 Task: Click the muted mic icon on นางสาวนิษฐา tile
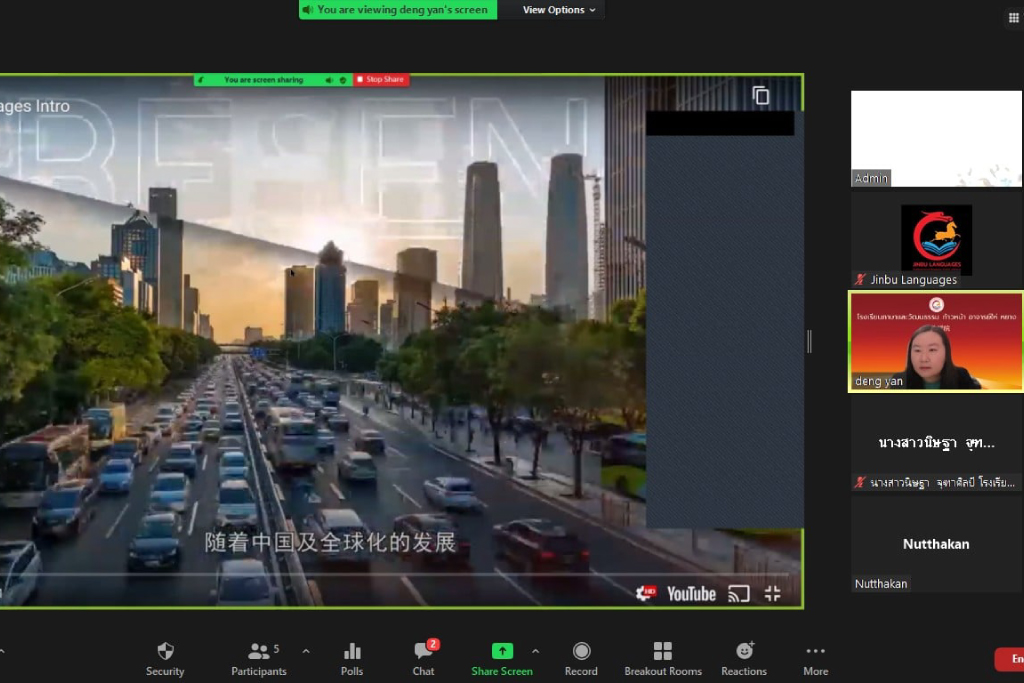point(860,483)
